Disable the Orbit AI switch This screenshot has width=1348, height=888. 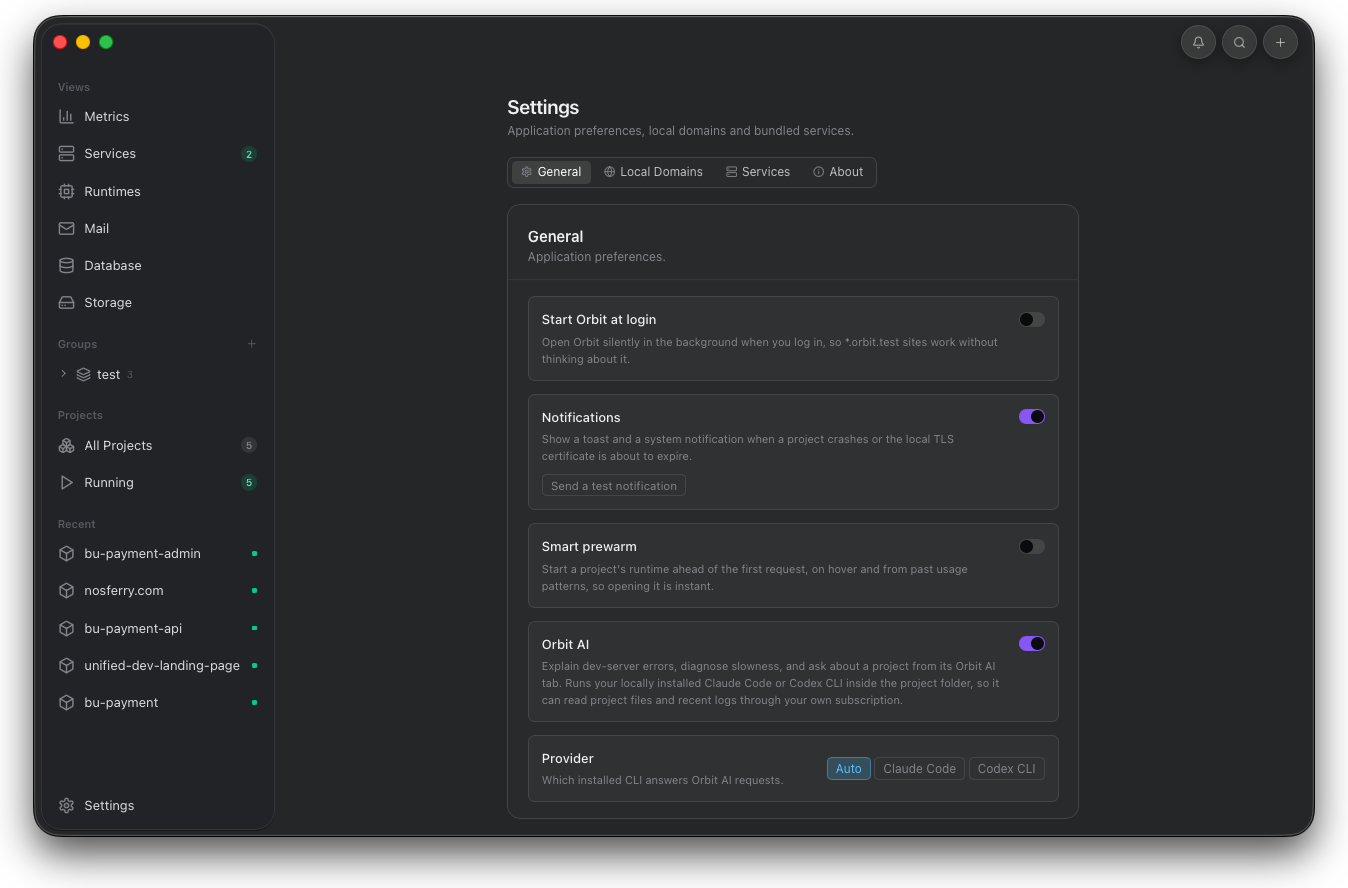[x=1031, y=644]
